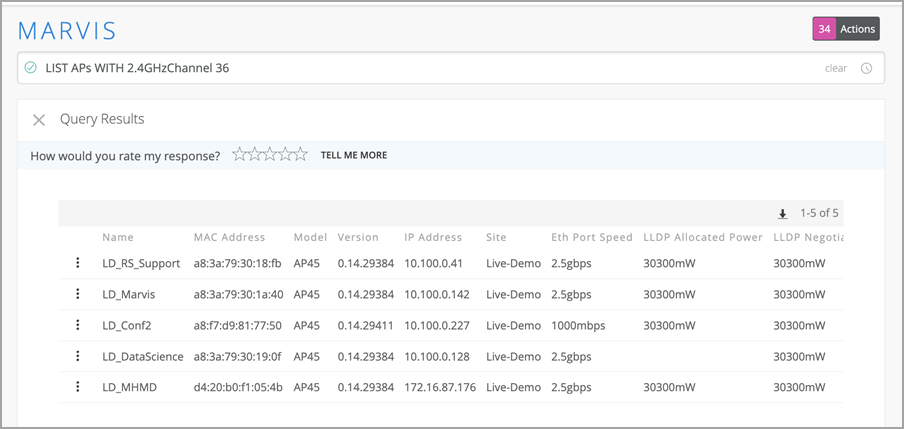Click the TELL ME MORE link
This screenshot has height=429, width=904.
click(353, 156)
